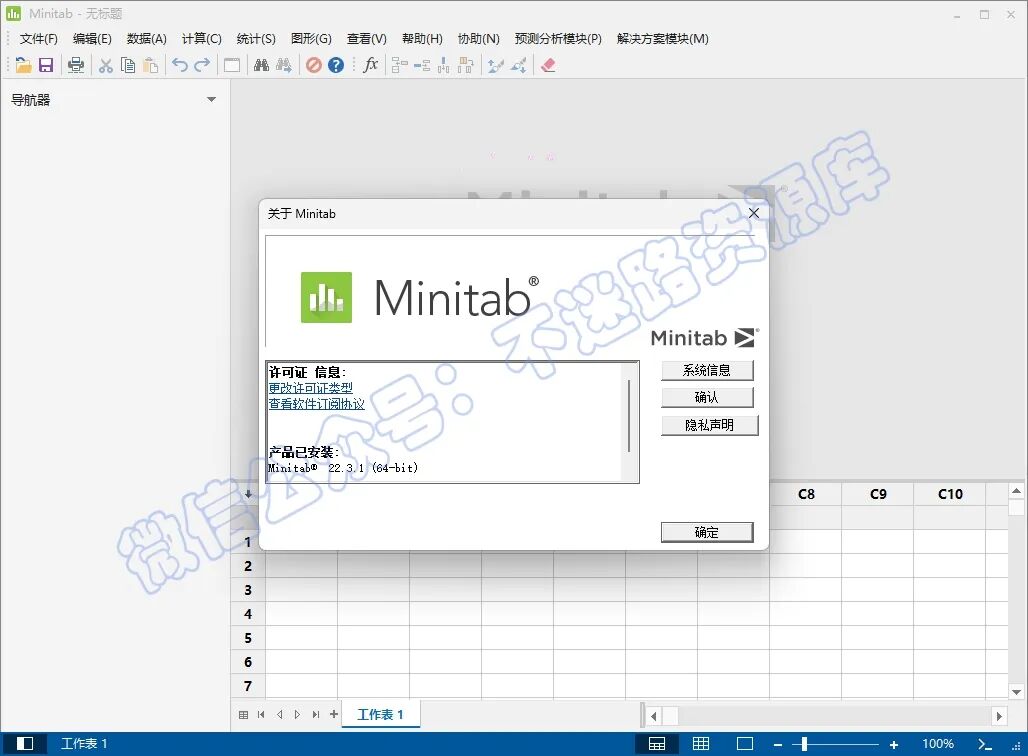The width and height of the screenshot is (1028, 756).
Task: Go to previous worksheet tab arrow
Action: [279, 715]
